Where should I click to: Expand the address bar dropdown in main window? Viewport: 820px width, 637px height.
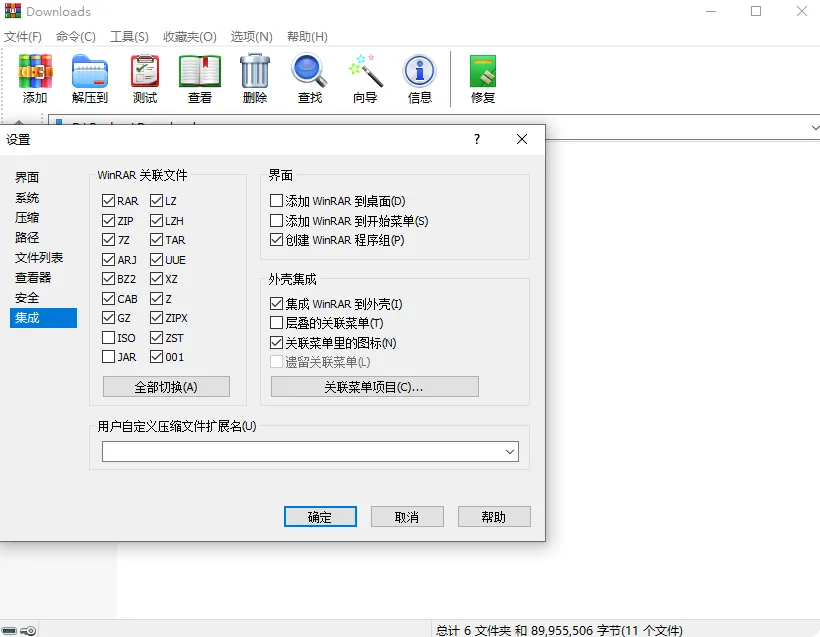814,128
